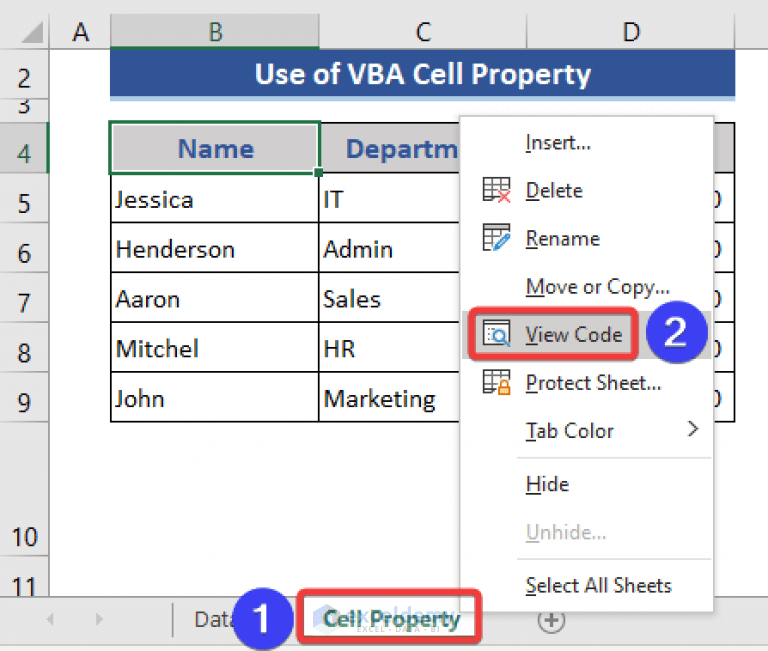768x651 pixels.
Task: Click the Protect Sheet lock icon
Action: 496,382
